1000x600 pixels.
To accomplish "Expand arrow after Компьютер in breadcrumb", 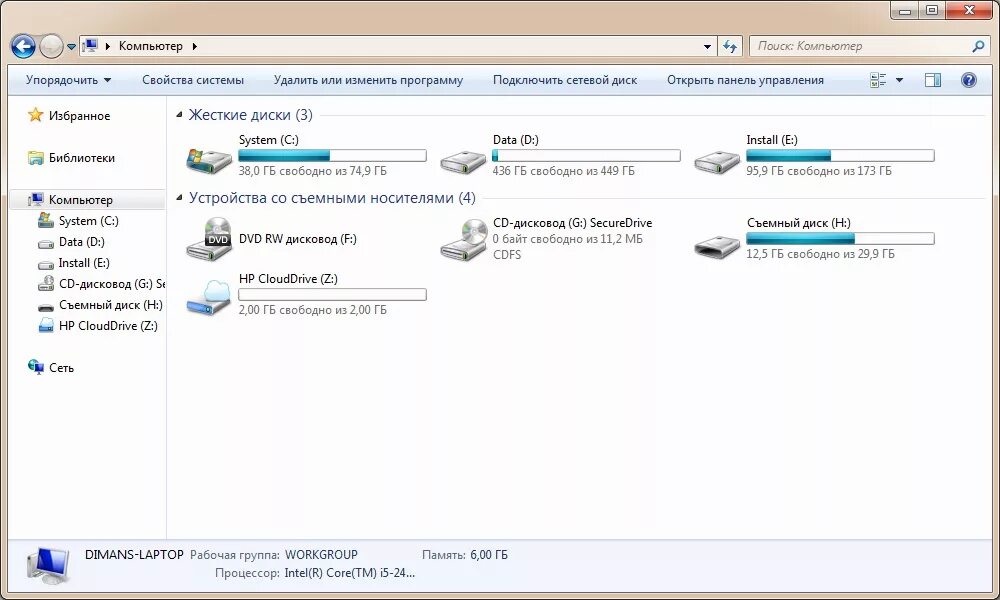I will 195,46.
